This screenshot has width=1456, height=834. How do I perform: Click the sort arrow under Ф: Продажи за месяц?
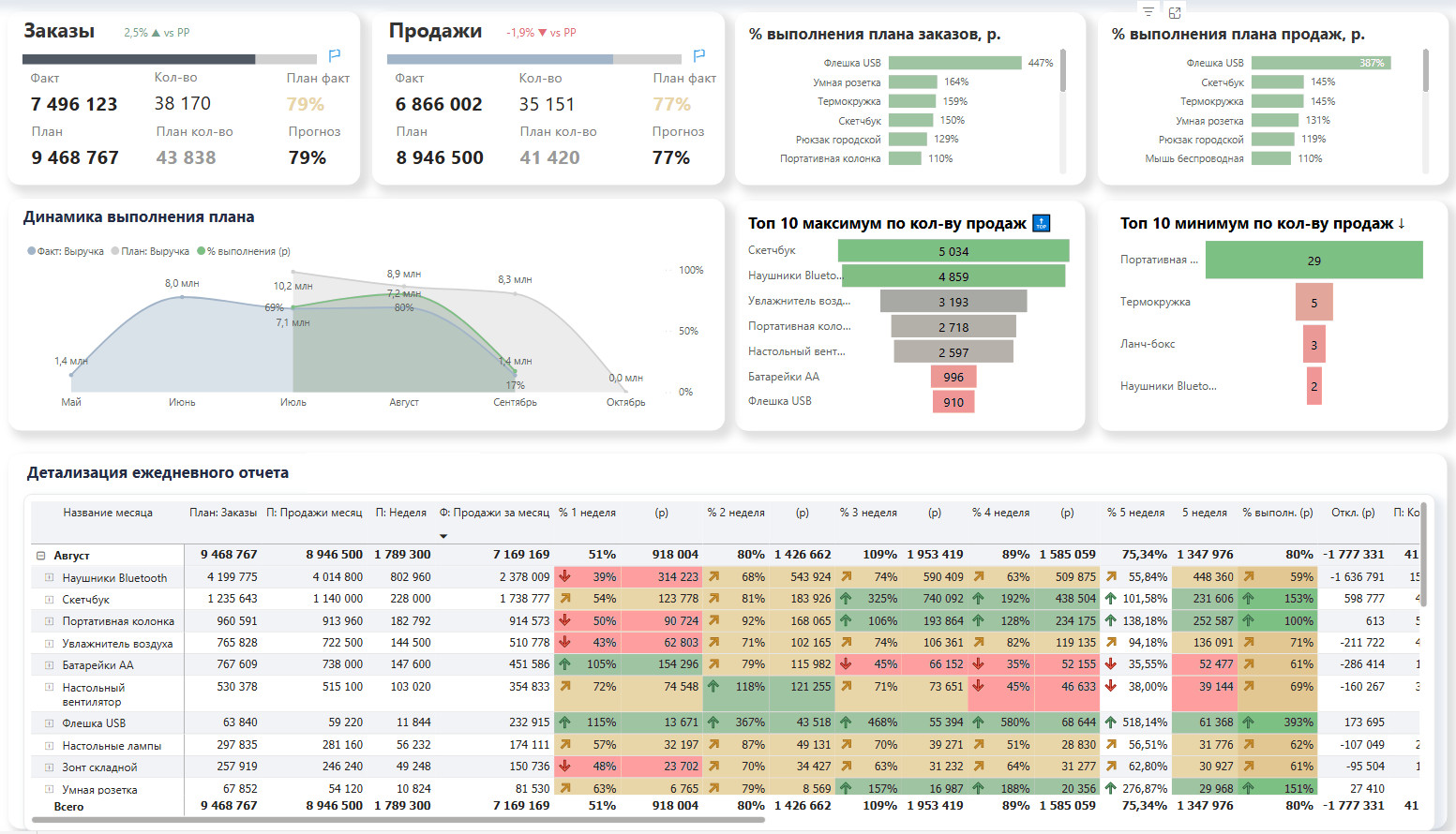click(443, 536)
